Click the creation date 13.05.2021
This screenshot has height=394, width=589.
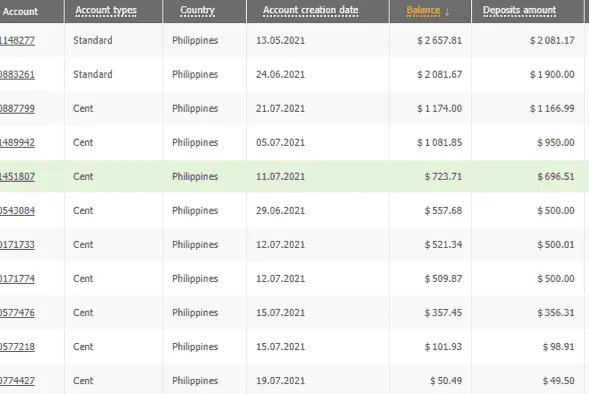280,41
